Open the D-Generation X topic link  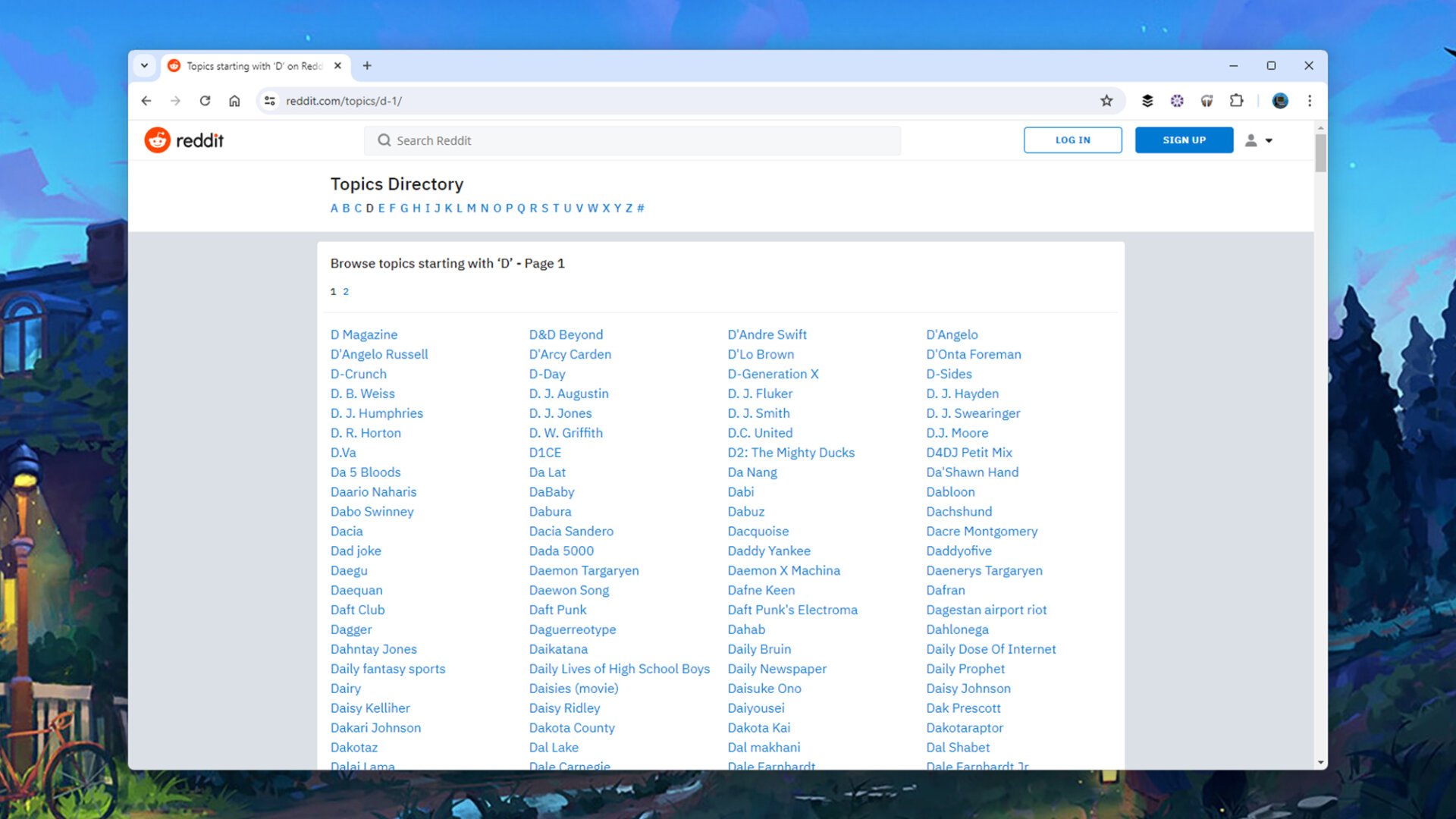773,374
